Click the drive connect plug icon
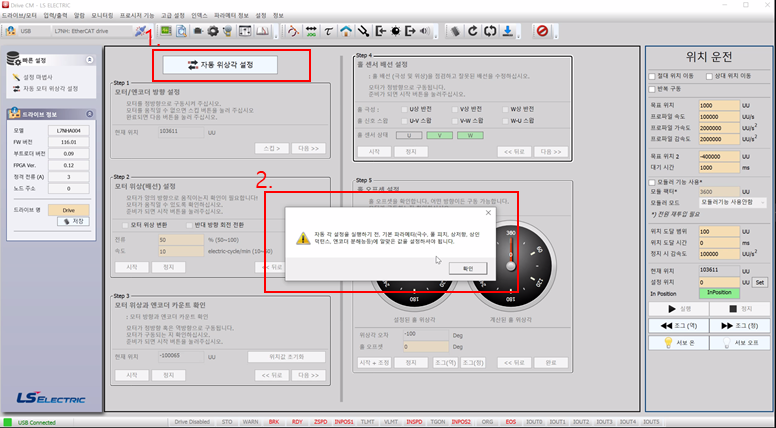The width and height of the screenshot is (776, 428). 141,31
